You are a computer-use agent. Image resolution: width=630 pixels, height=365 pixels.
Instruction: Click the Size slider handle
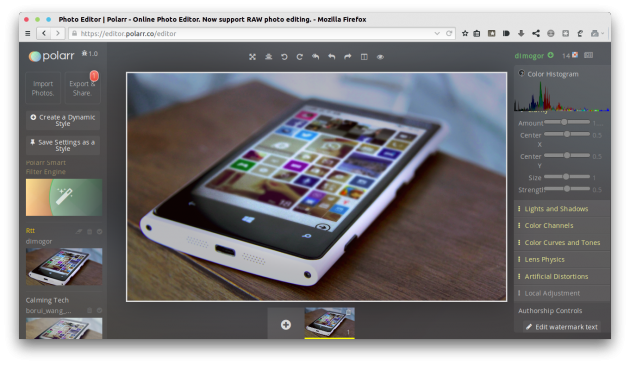566,176
